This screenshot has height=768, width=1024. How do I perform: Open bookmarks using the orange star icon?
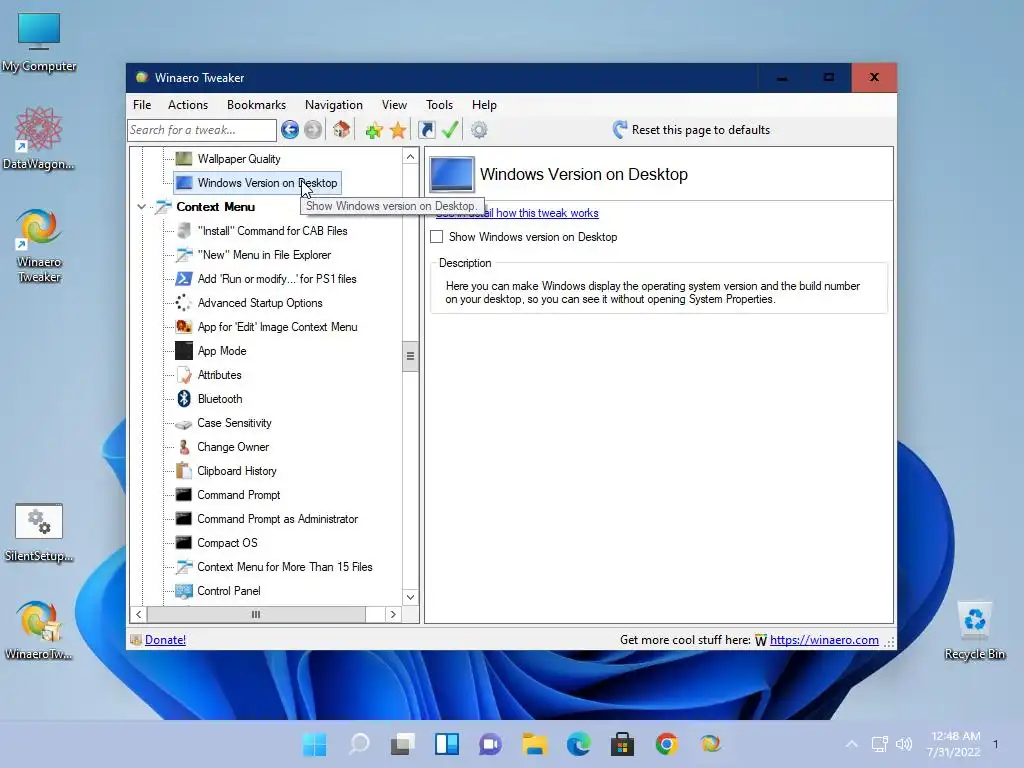click(x=398, y=131)
